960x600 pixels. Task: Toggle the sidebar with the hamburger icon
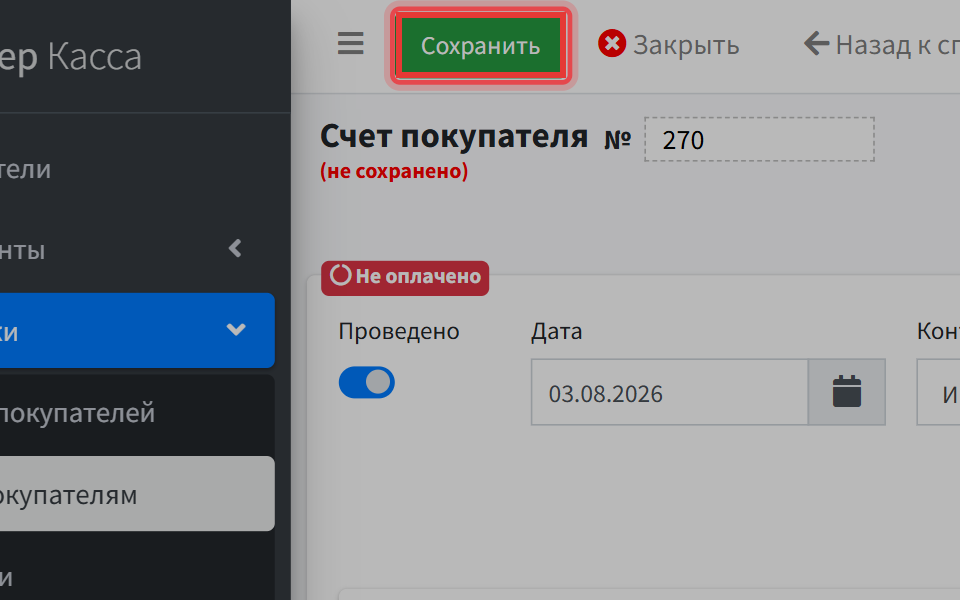tap(350, 43)
